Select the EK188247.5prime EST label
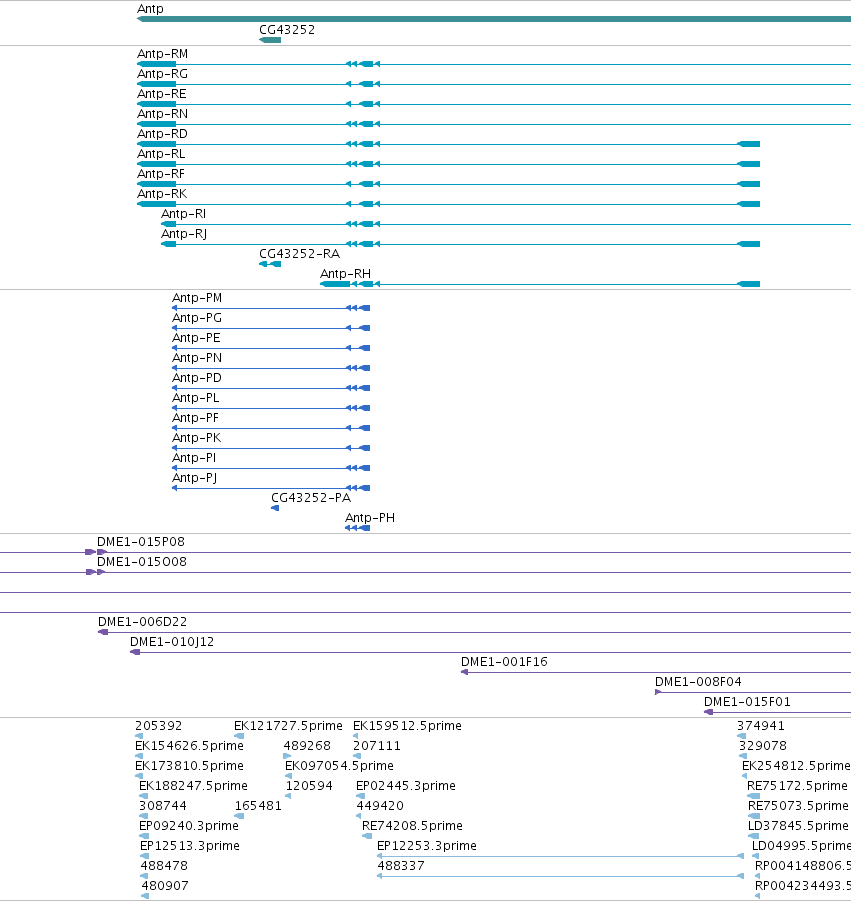Image resolution: width=851 pixels, height=901 pixels. tap(194, 786)
